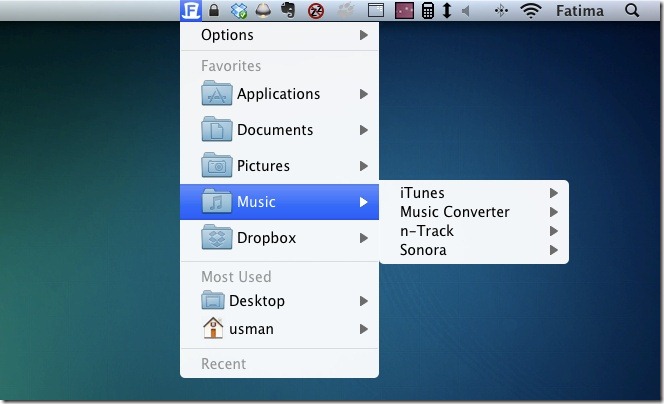Image resolution: width=664 pixels, height=404 pixels.
Task: Open the volume speaker menu bar icon
Action: pos(465,11)
